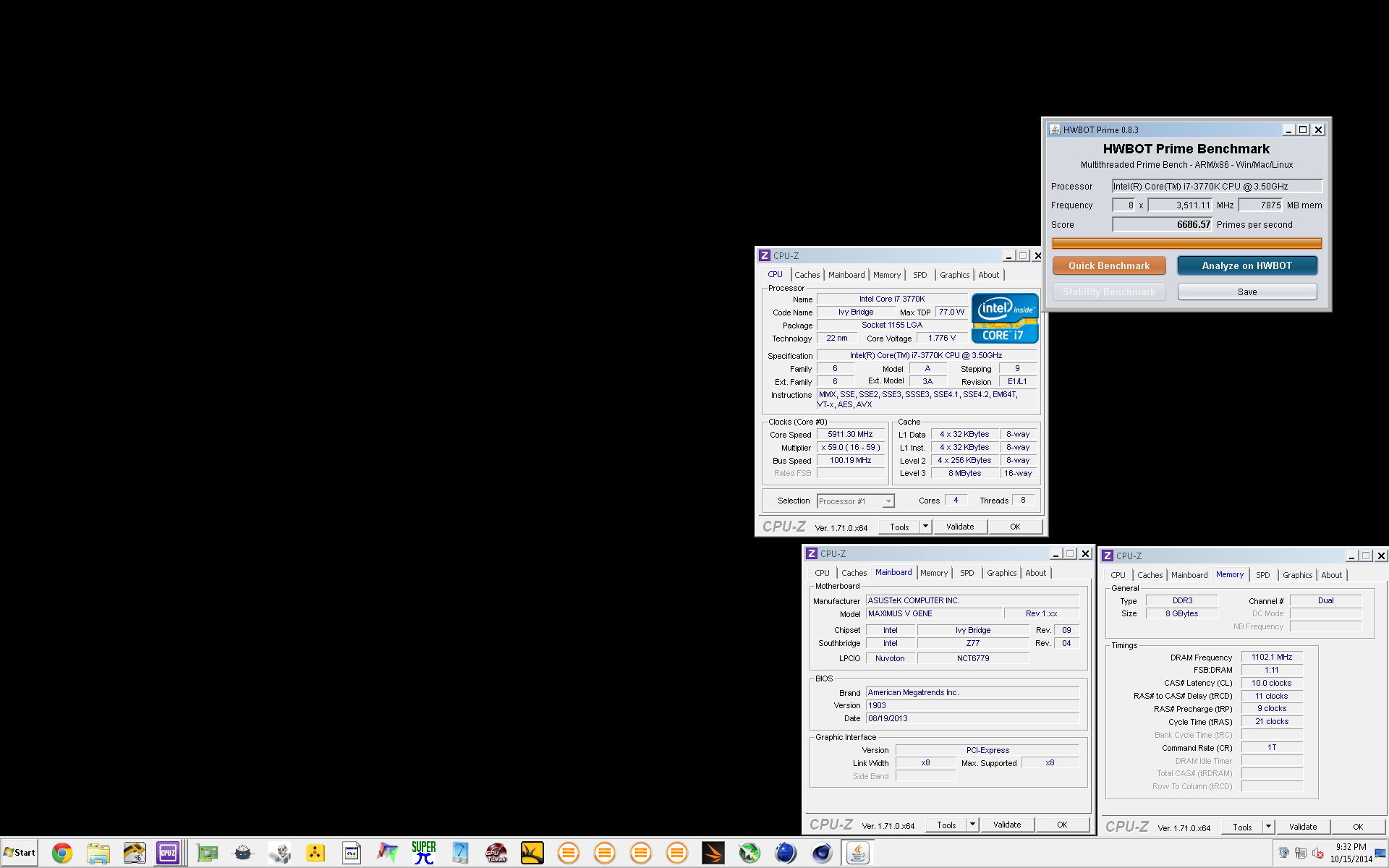
Task: Click the green circuit-board card taskbar icon
Action: click(207, 854)
